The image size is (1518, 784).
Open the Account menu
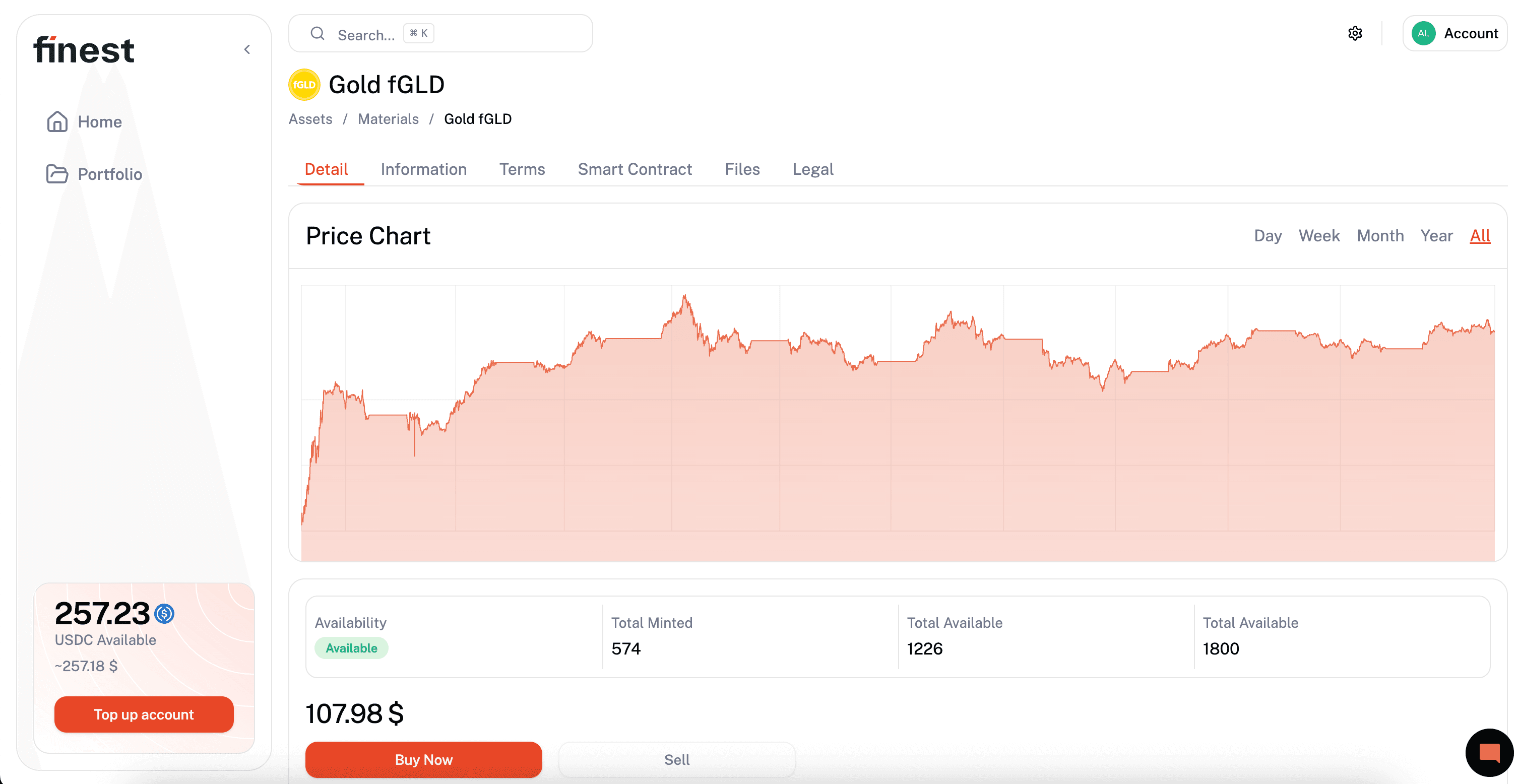[x=1470, y=34]
